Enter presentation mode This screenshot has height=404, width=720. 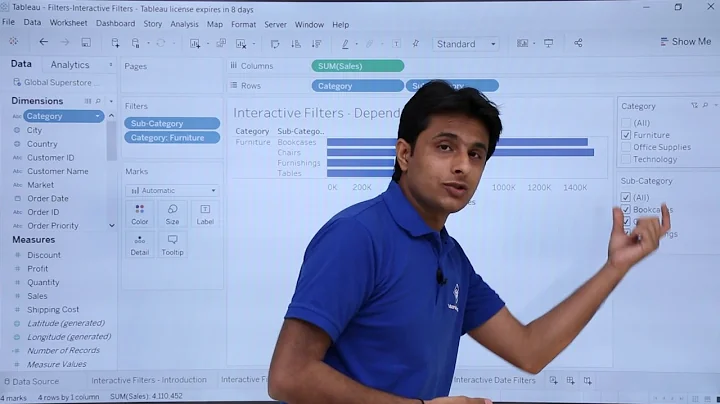coord(548,43)
